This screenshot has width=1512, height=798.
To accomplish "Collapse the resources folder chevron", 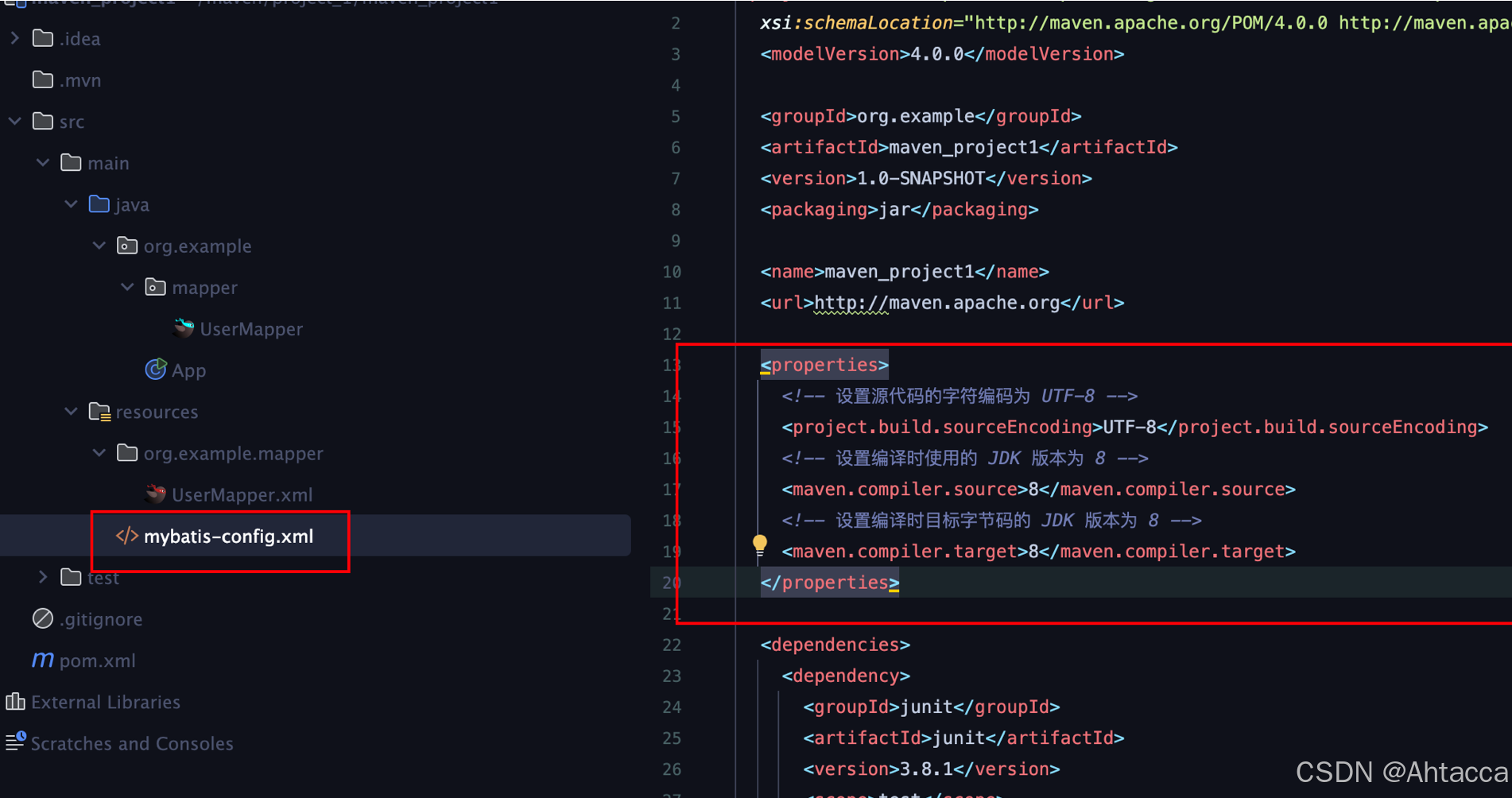I will pyautogui.click(x=71, y=411).
